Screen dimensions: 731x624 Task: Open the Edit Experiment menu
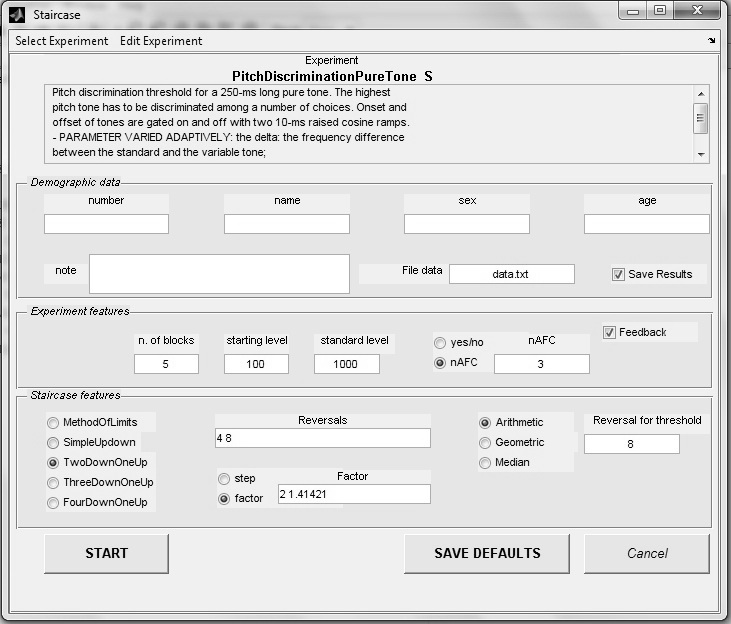[x=161, y=41]
